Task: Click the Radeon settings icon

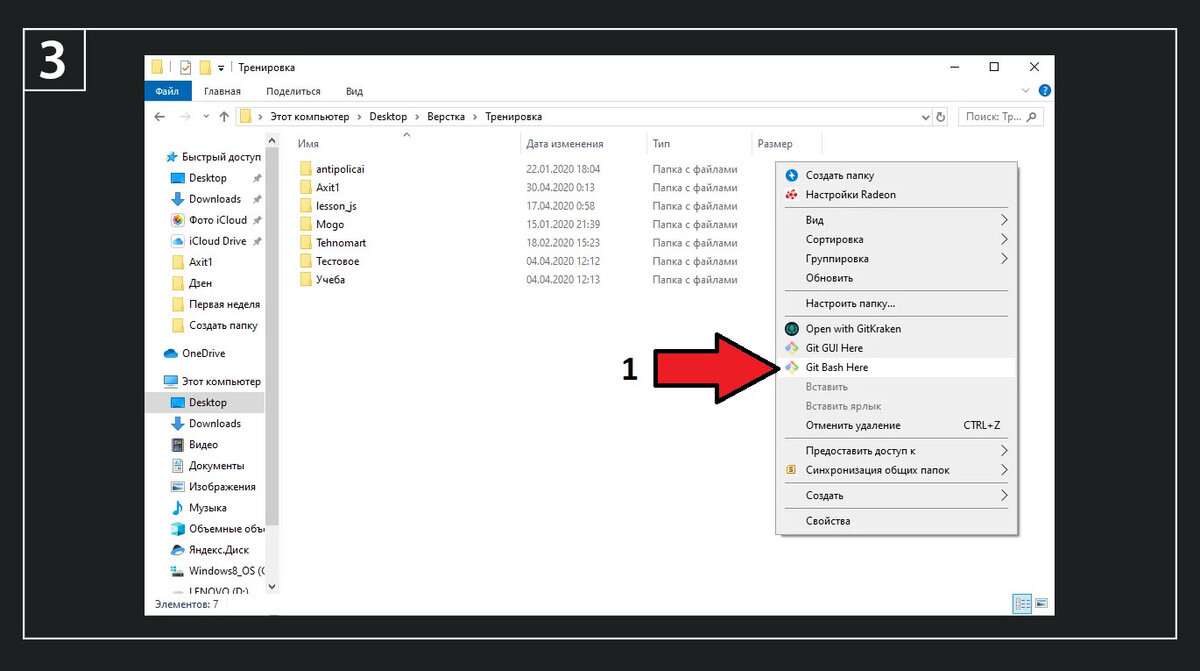Action: tap(792, 195)
